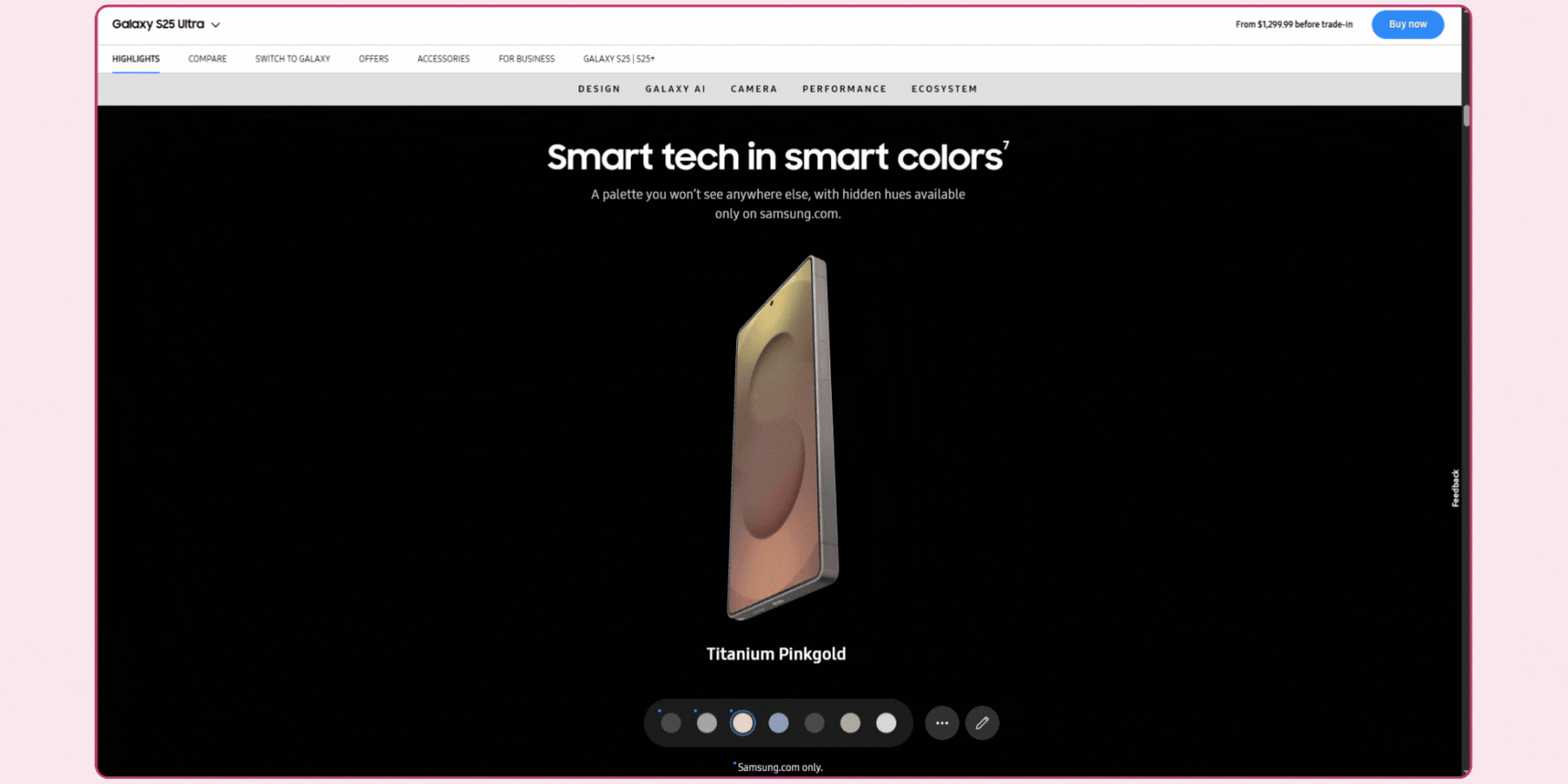Go to the Offers tab
1568x784 pixels.
tap(374, 59)
